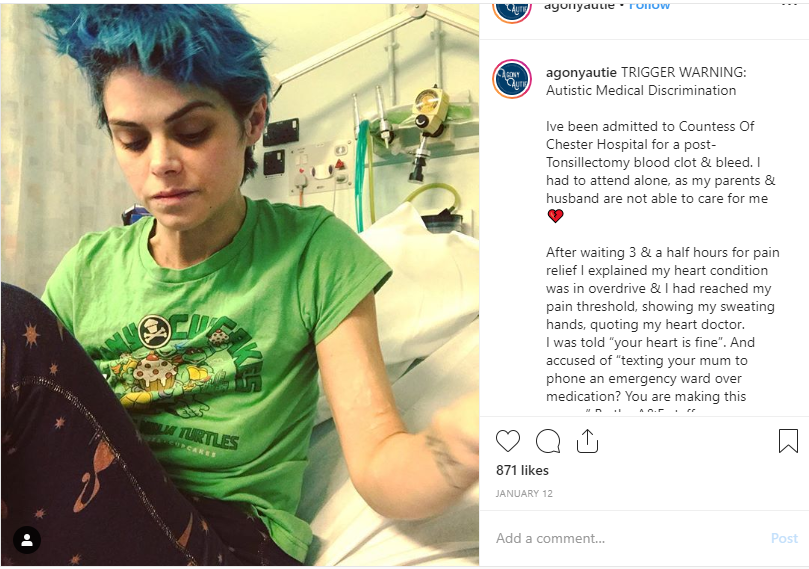
Task: Open more options ellipsis menu
Action: tap(789, 4)
